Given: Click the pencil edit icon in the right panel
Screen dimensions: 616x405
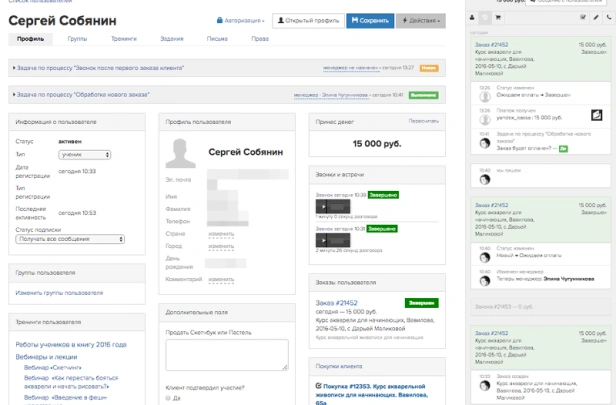Looking at the screenshot, I should pyautogui.click(x=597, y=18).
